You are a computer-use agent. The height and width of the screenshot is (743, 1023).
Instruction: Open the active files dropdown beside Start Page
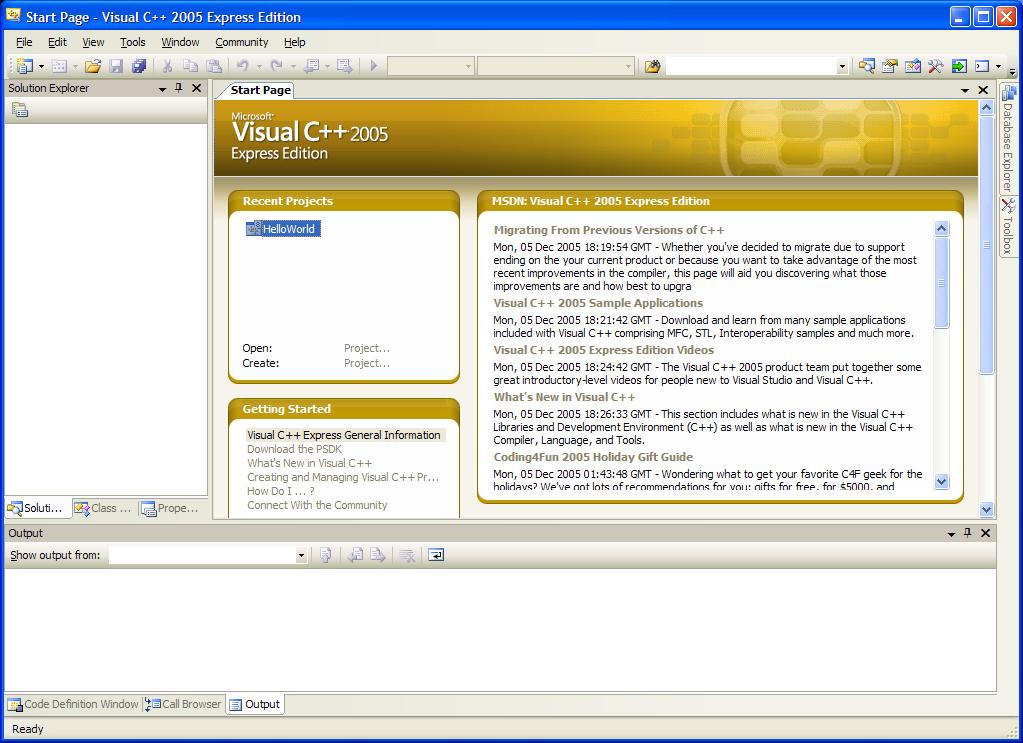[x=965, y=91]
